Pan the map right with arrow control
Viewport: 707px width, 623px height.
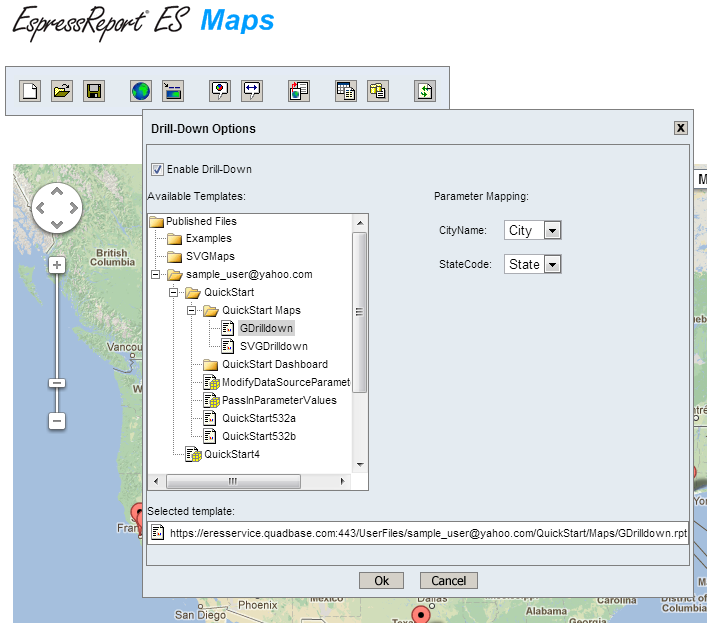click(73, 208)
